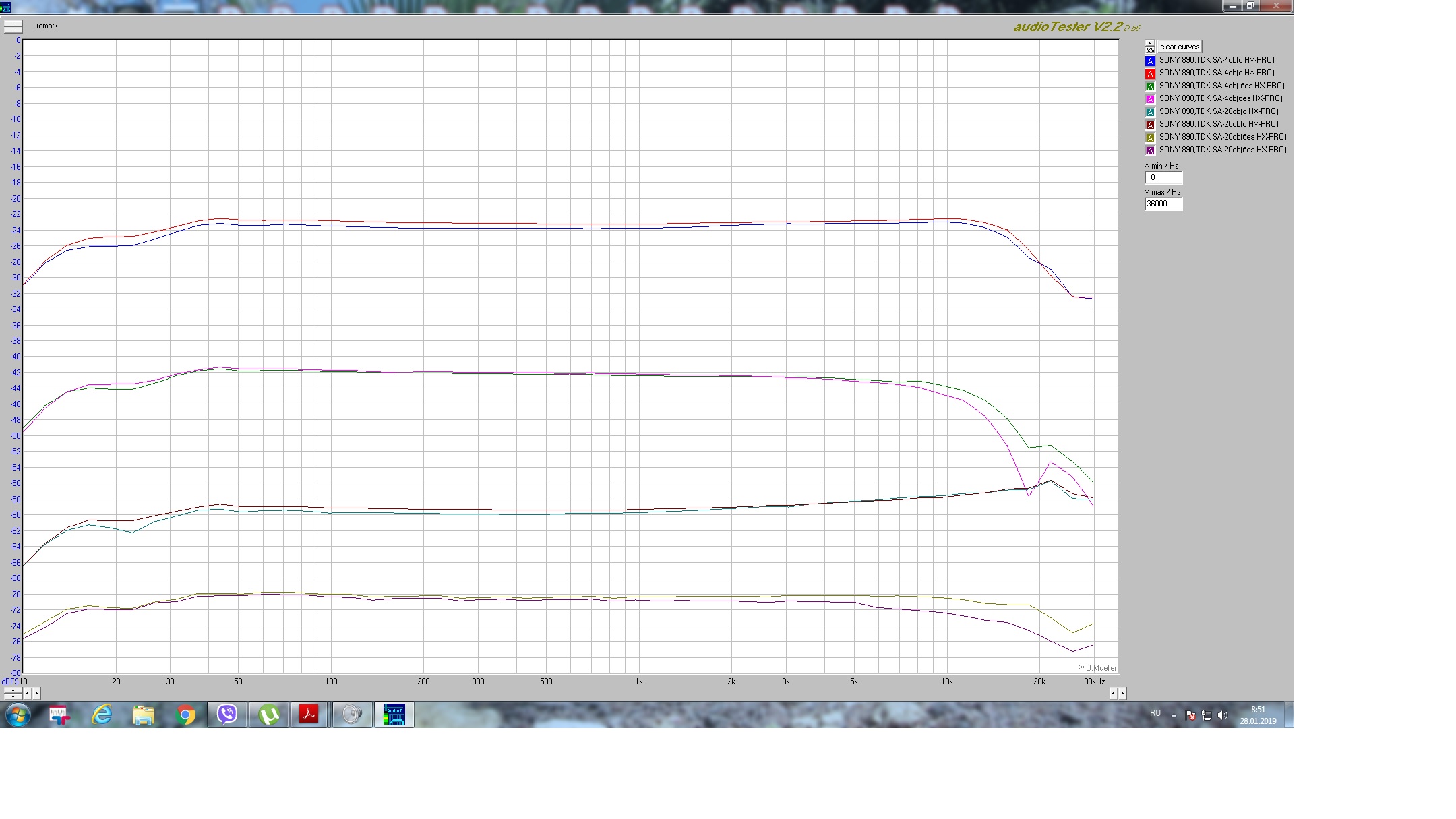Image resolution: width=1456 pixels, height=819 pixels.
Task: Toggle the blue curve A marker
Action: pyautogui.click(x=1150, y=61)
